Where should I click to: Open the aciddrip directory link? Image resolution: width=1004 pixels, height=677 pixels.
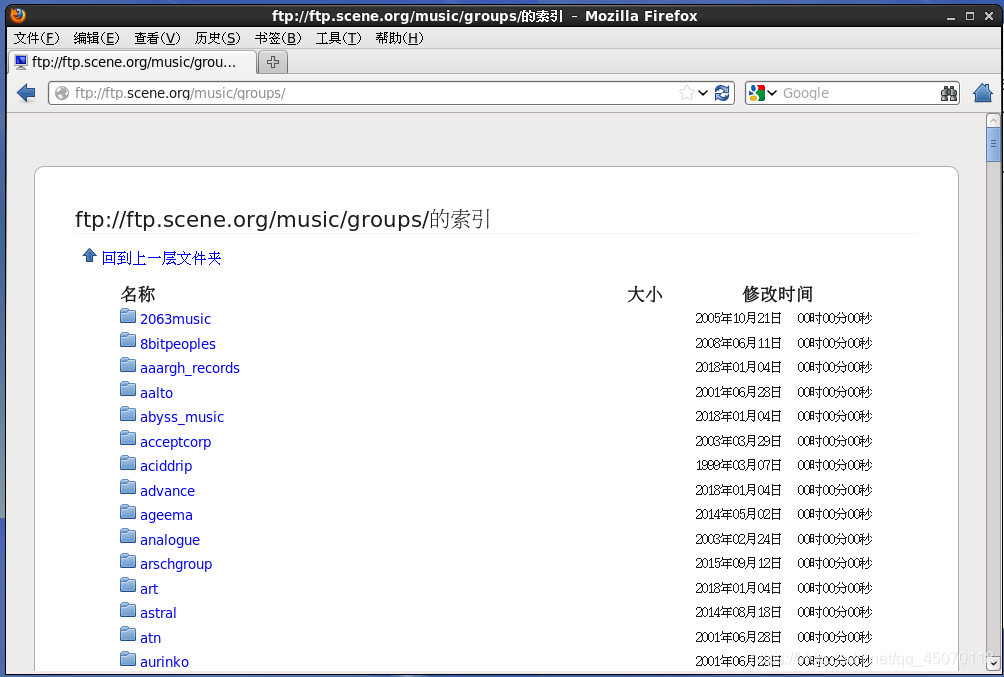coord(166,466)
